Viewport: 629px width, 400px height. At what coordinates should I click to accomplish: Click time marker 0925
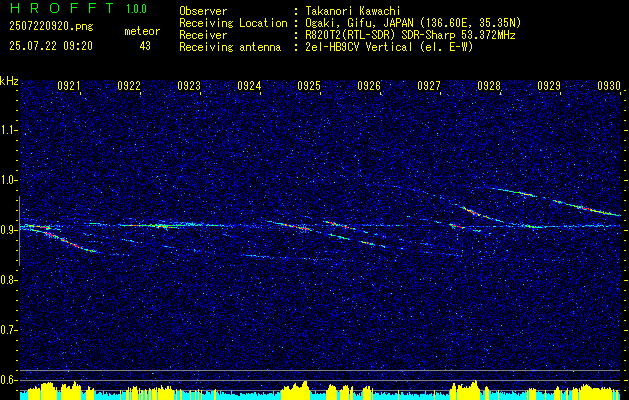309,85
